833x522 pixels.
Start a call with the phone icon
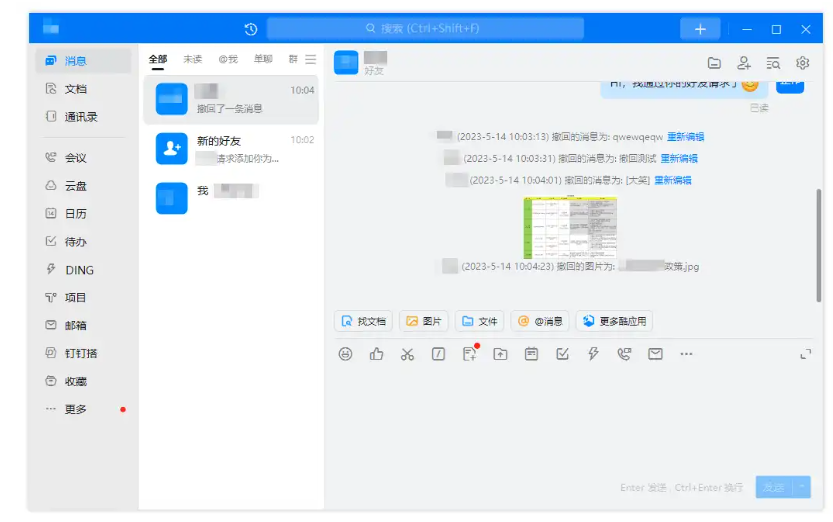tap(624, 354)
